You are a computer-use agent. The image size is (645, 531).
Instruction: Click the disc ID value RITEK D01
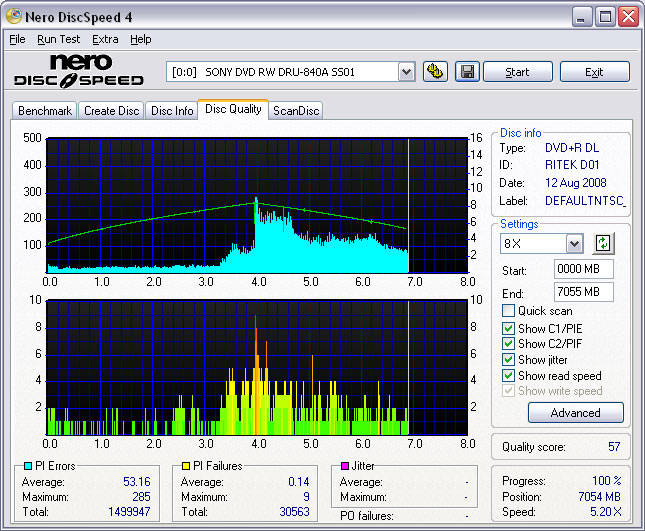572,165
